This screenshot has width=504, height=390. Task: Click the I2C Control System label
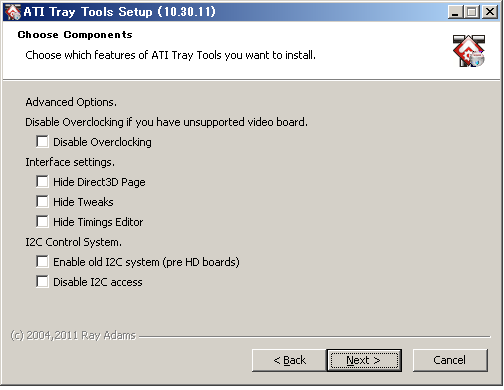coord(73,242)
